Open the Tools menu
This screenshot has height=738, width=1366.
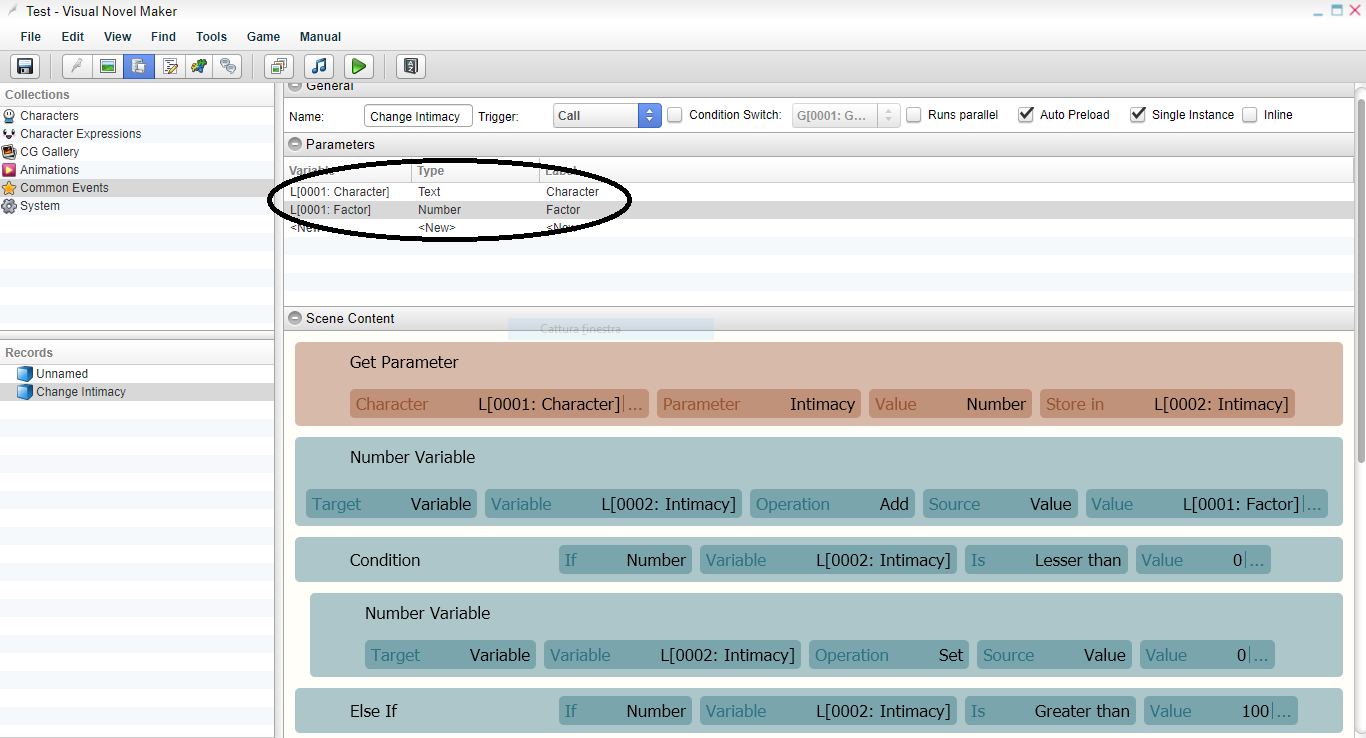(x=211, y=37)
